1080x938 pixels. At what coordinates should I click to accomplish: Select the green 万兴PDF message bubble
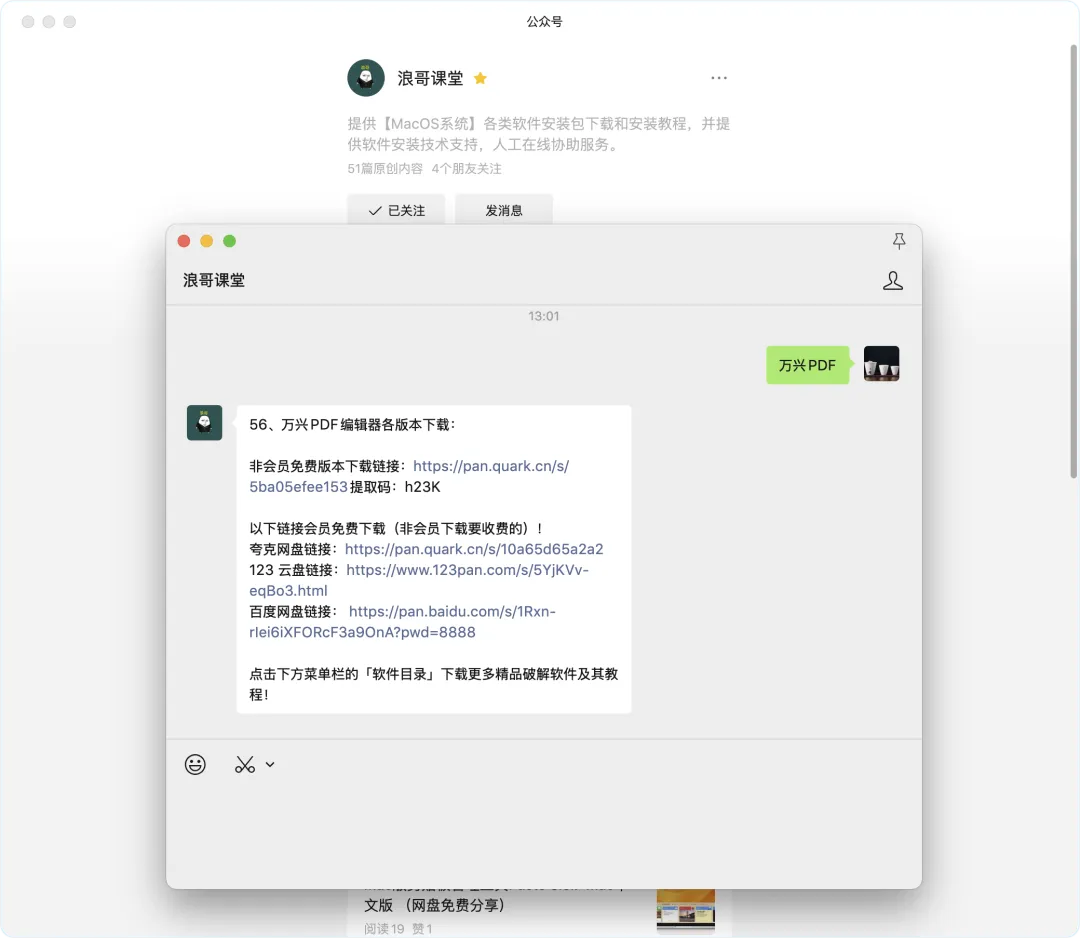click(x=807, y=365)
